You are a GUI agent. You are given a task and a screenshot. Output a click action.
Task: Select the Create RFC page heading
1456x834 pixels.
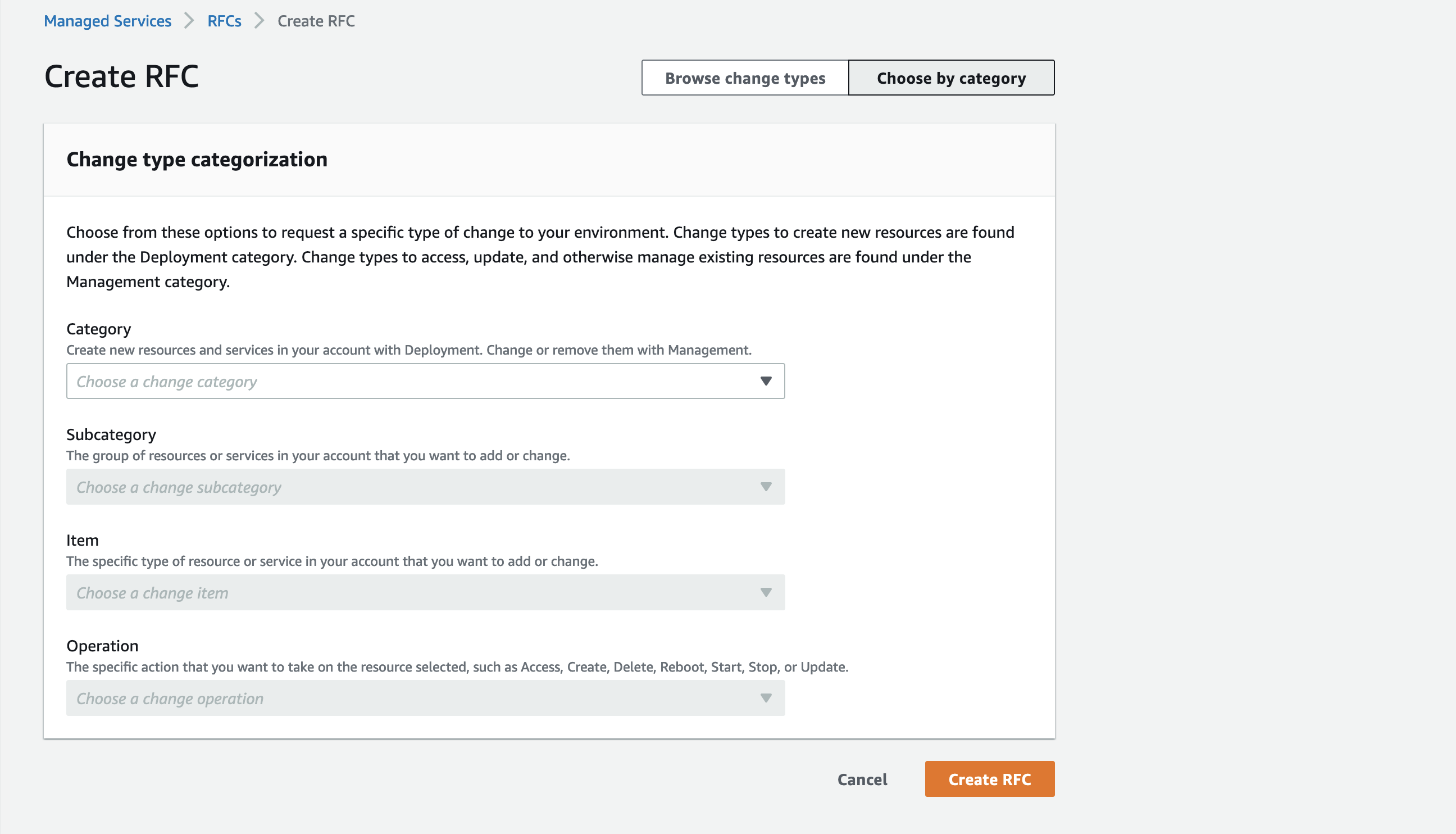click(x=122, y=75)
